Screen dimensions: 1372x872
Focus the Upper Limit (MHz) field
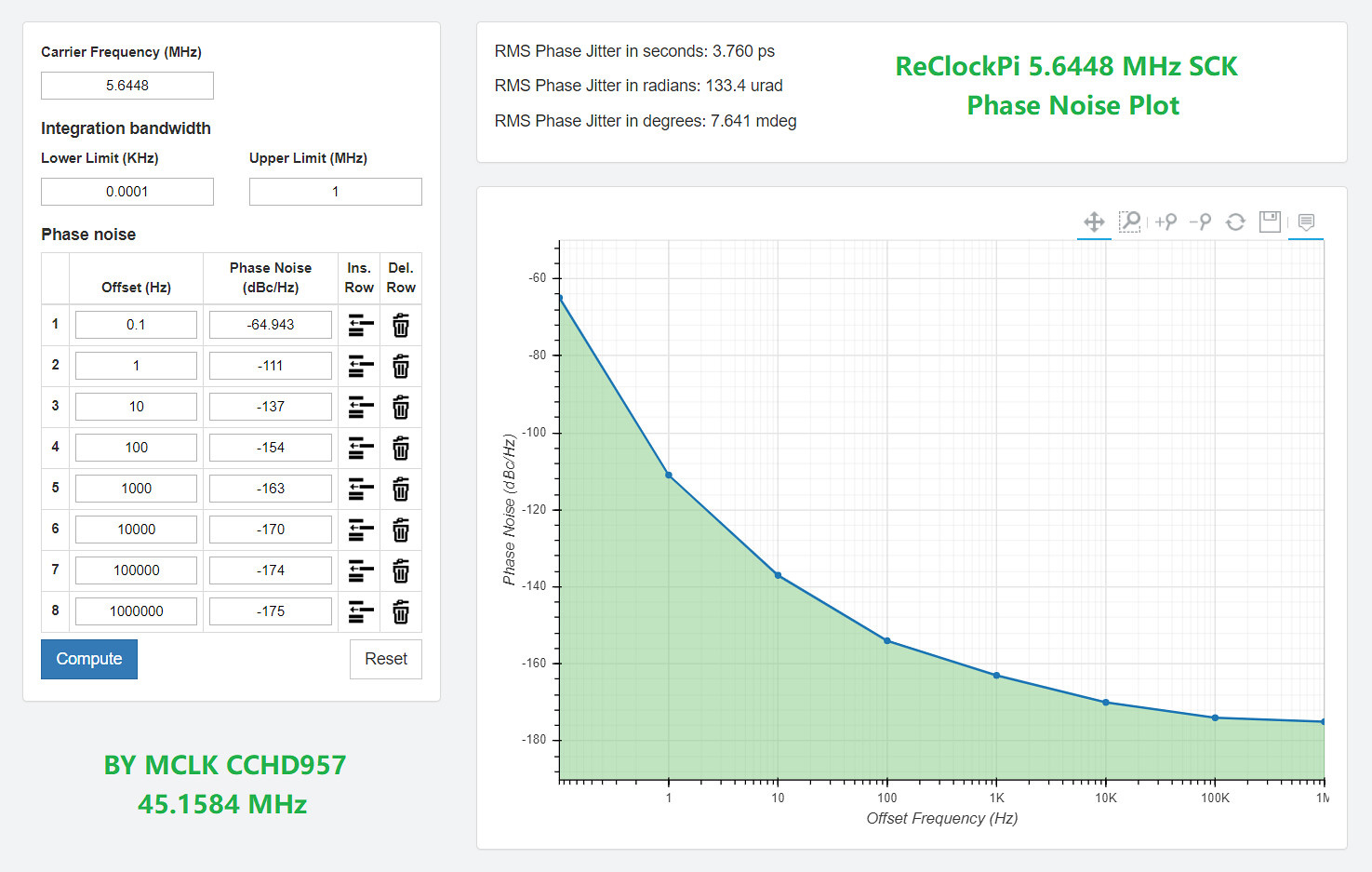[x=336, y=192]
